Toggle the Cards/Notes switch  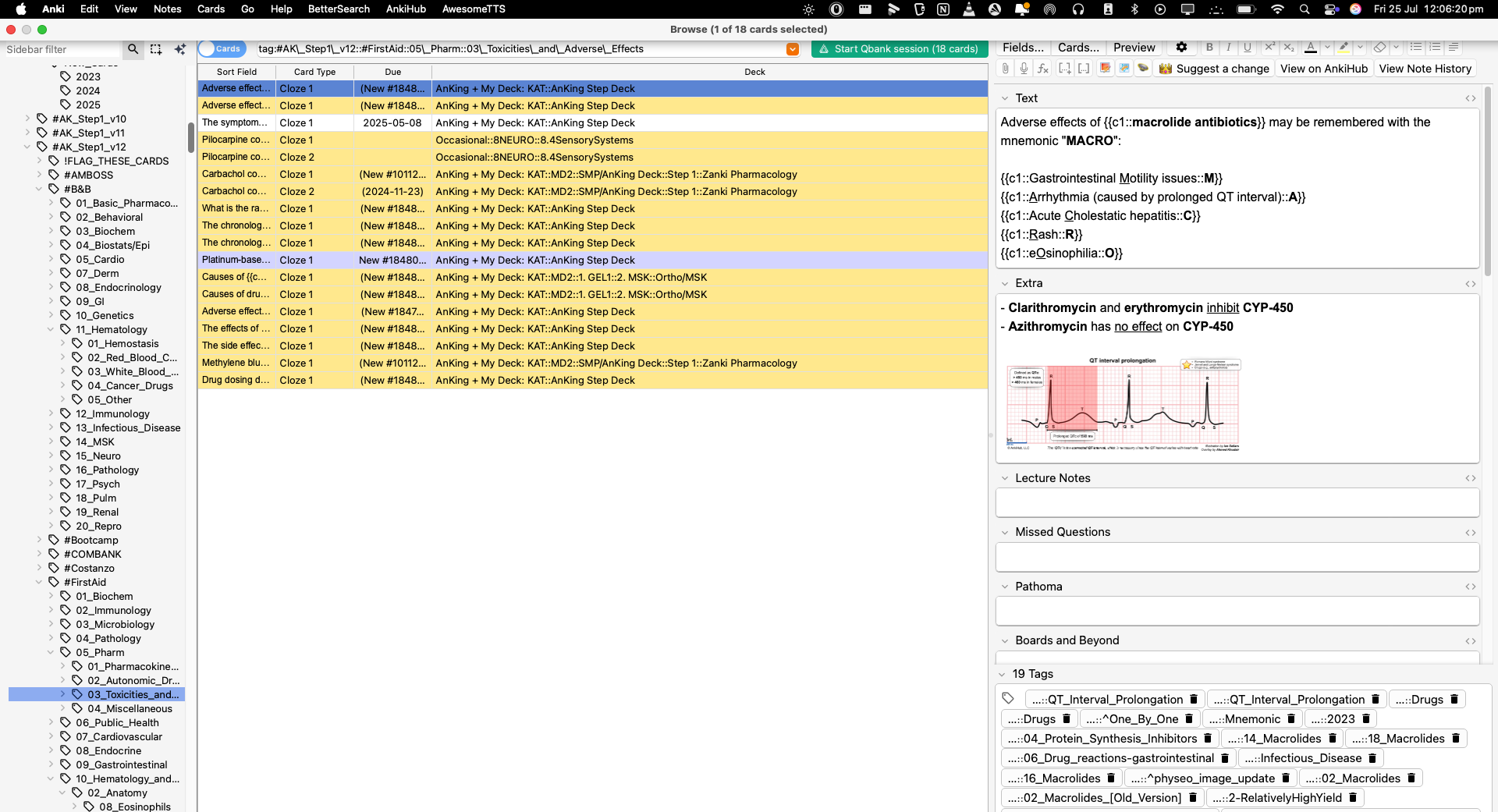(x=222, y=49)
